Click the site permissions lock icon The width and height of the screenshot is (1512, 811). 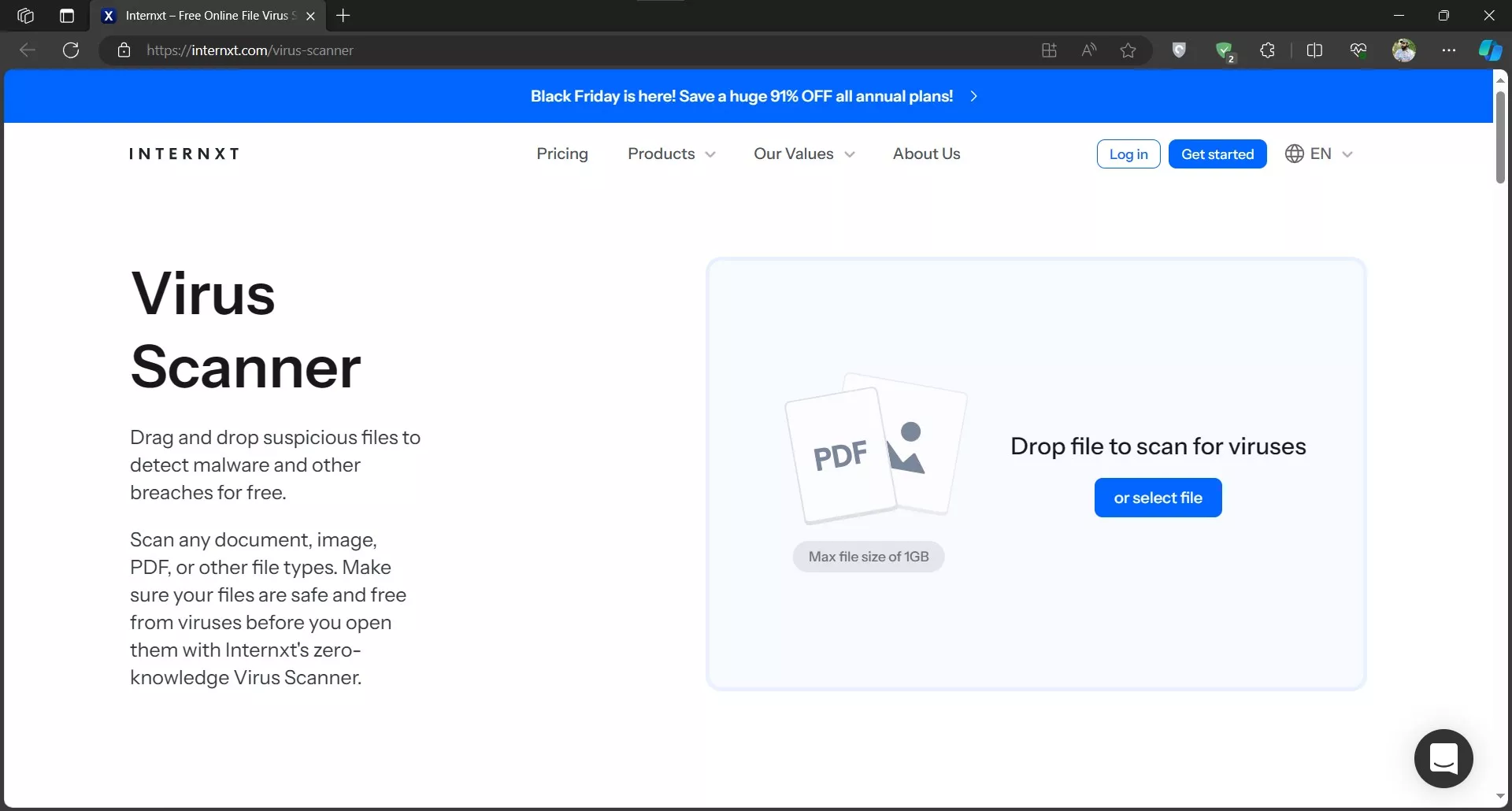(124, 50)
